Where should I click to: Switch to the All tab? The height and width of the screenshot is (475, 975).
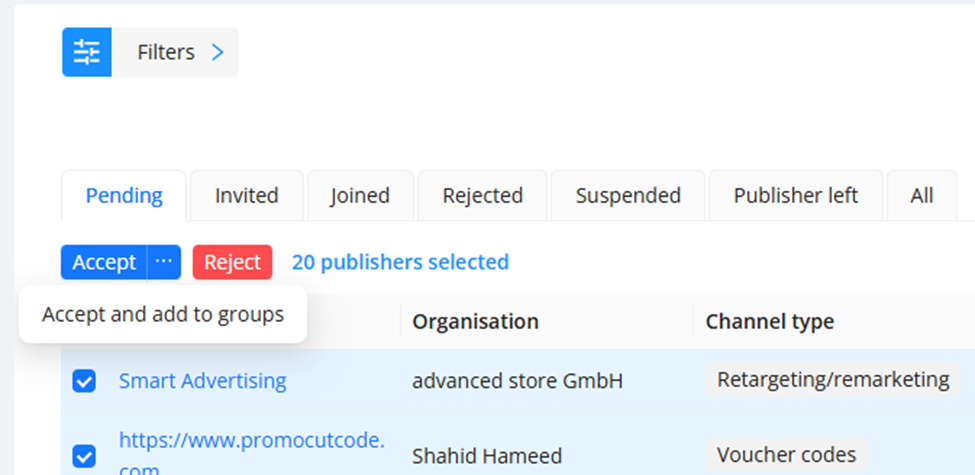coord(922,196)
